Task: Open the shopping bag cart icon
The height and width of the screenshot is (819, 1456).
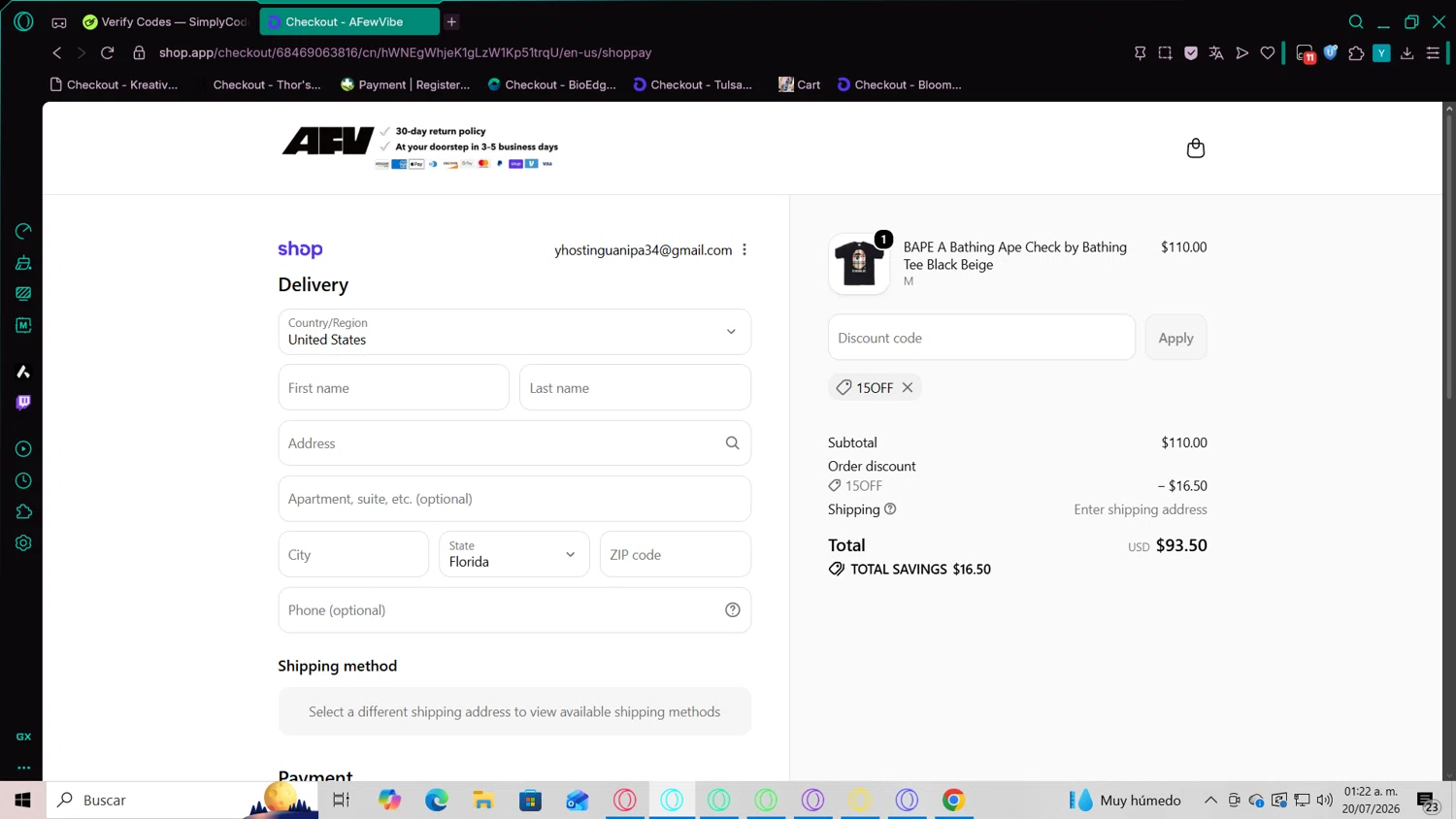Action: point(1196,148)
